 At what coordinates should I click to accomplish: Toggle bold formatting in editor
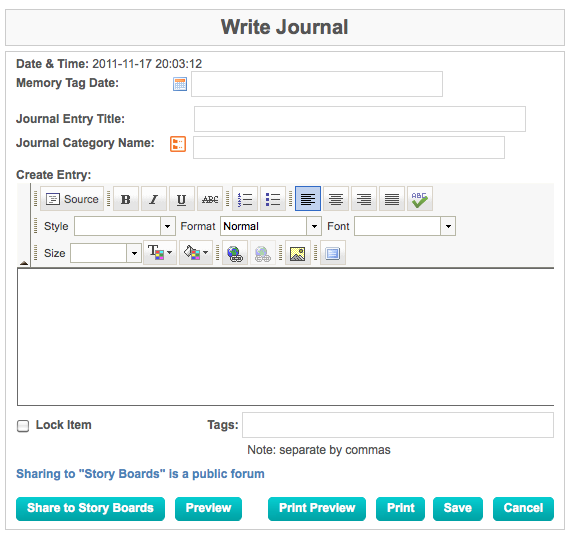click(x=126, y=199)
